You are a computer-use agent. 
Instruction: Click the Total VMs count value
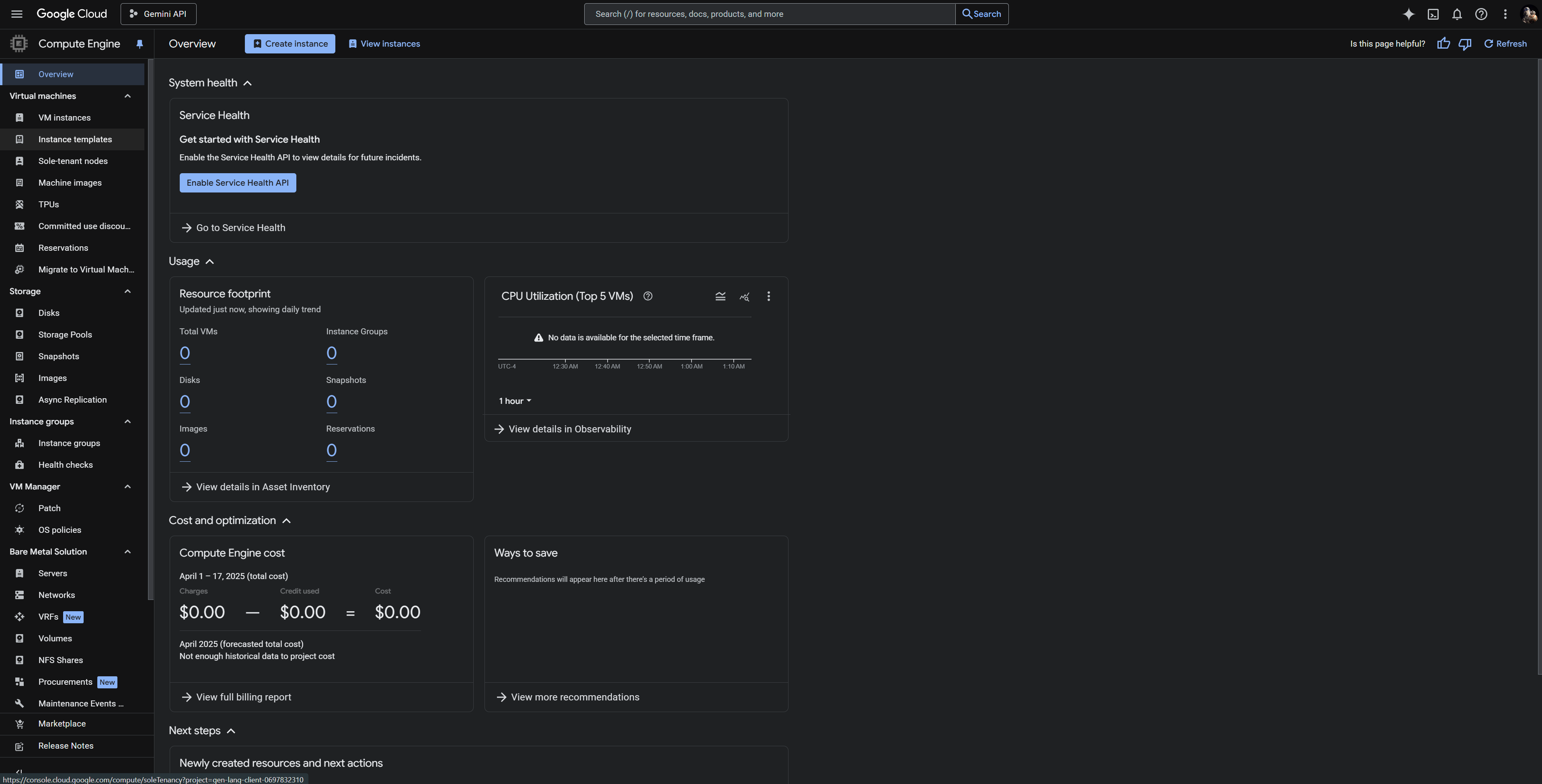tap(185, 354)
